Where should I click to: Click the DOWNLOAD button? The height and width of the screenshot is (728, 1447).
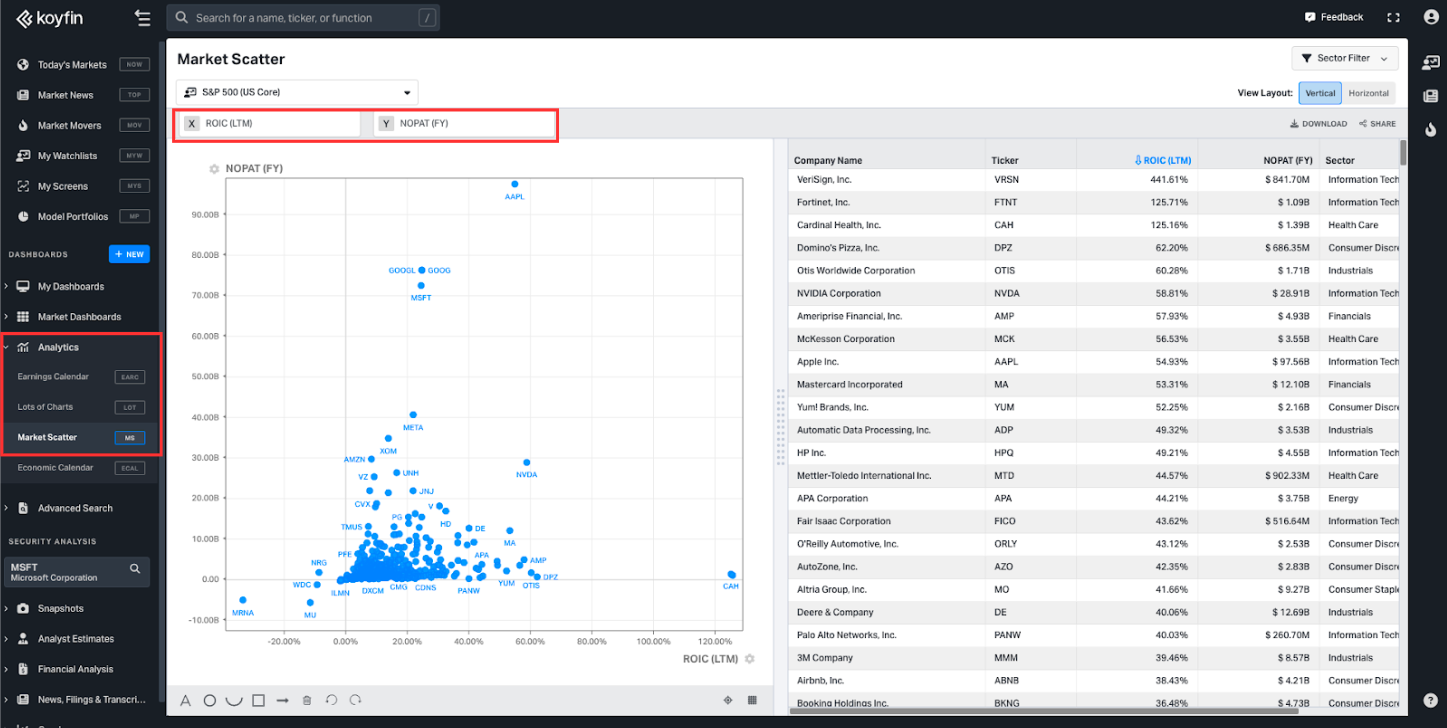click(x=1318, y=124)
